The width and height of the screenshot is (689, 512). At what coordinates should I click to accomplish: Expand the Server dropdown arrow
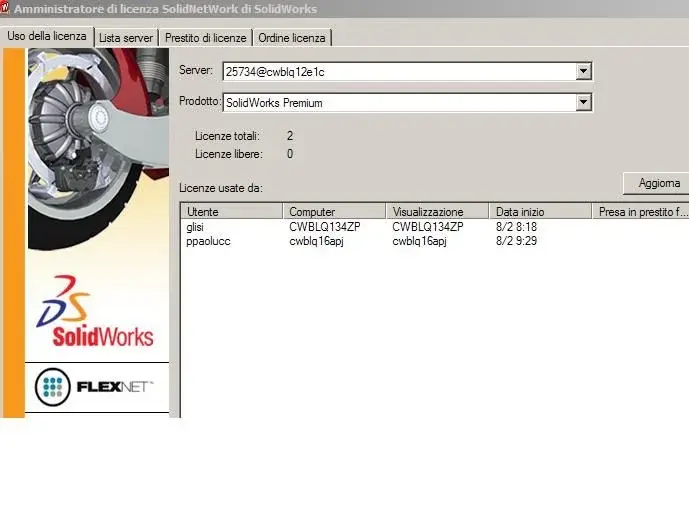coord(583,71)
